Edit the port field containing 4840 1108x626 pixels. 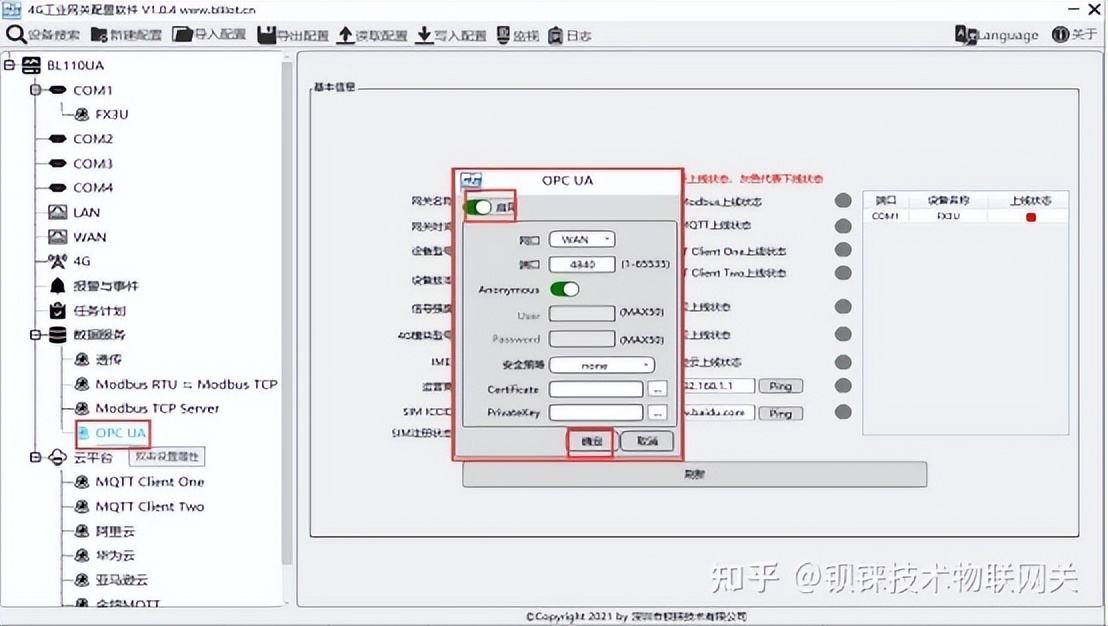coord(580,263)
